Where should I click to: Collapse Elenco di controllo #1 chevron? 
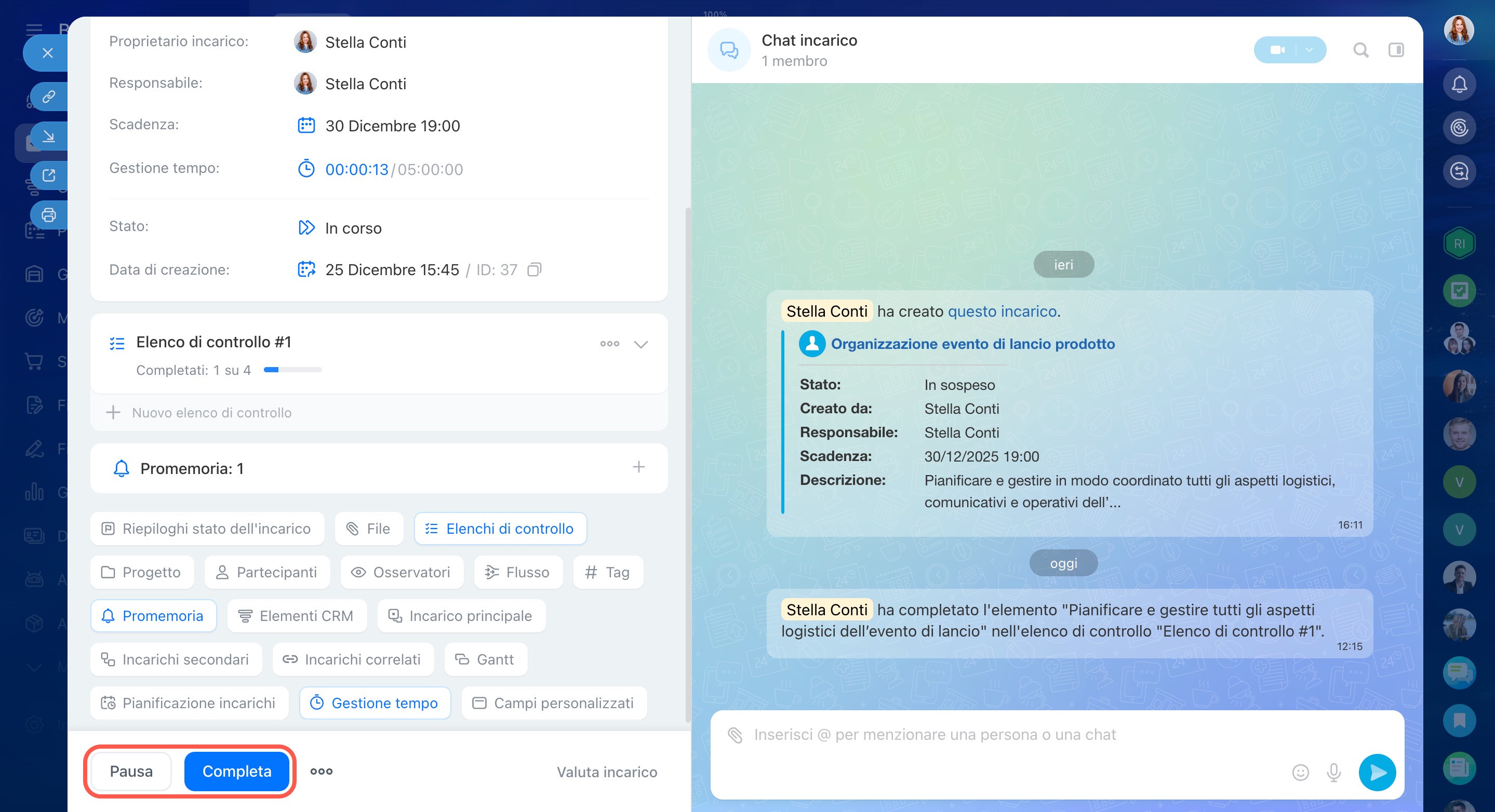(640, 344)
